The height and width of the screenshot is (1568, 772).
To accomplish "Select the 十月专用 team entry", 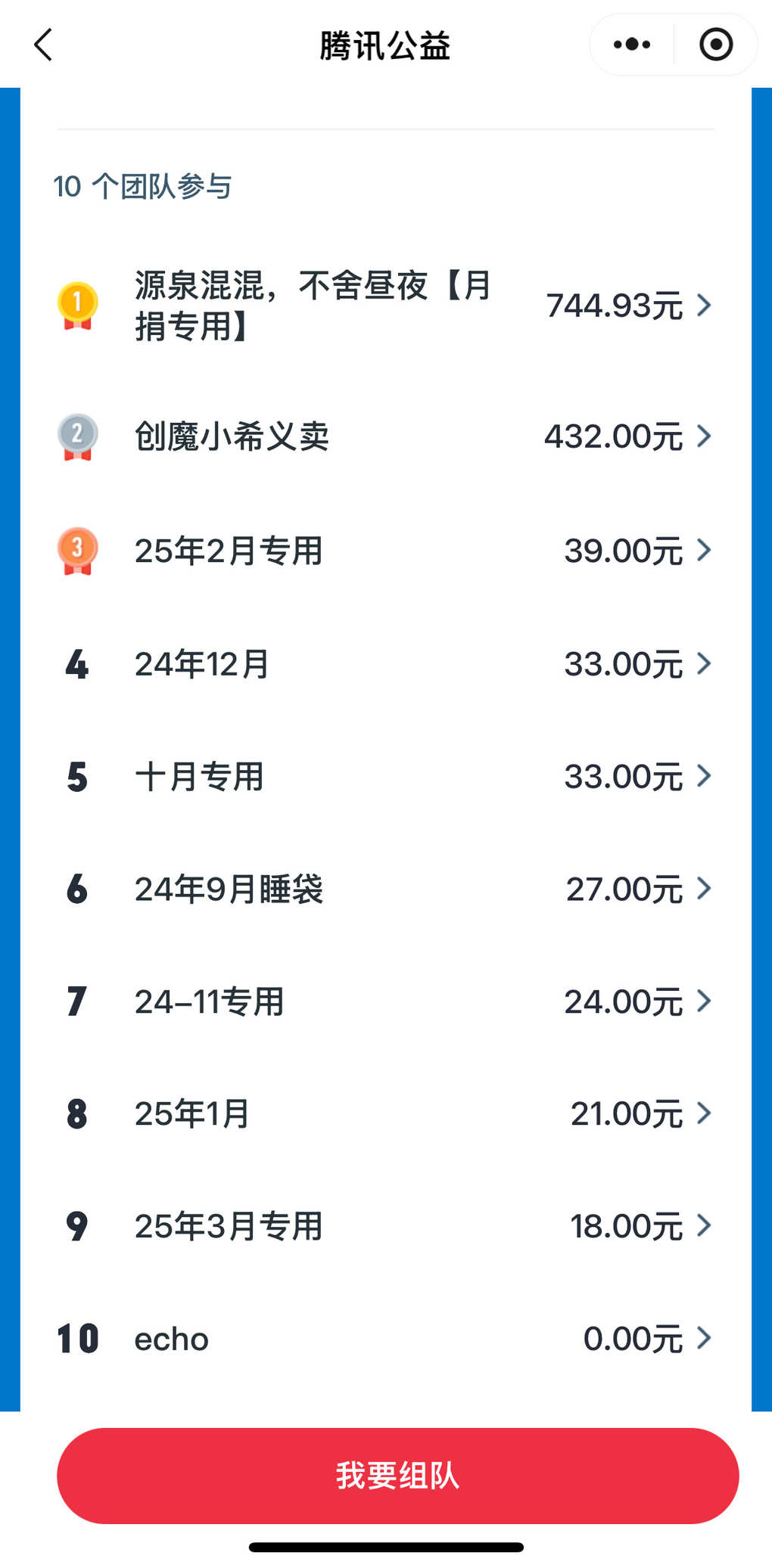I will [x=386, y=777].
